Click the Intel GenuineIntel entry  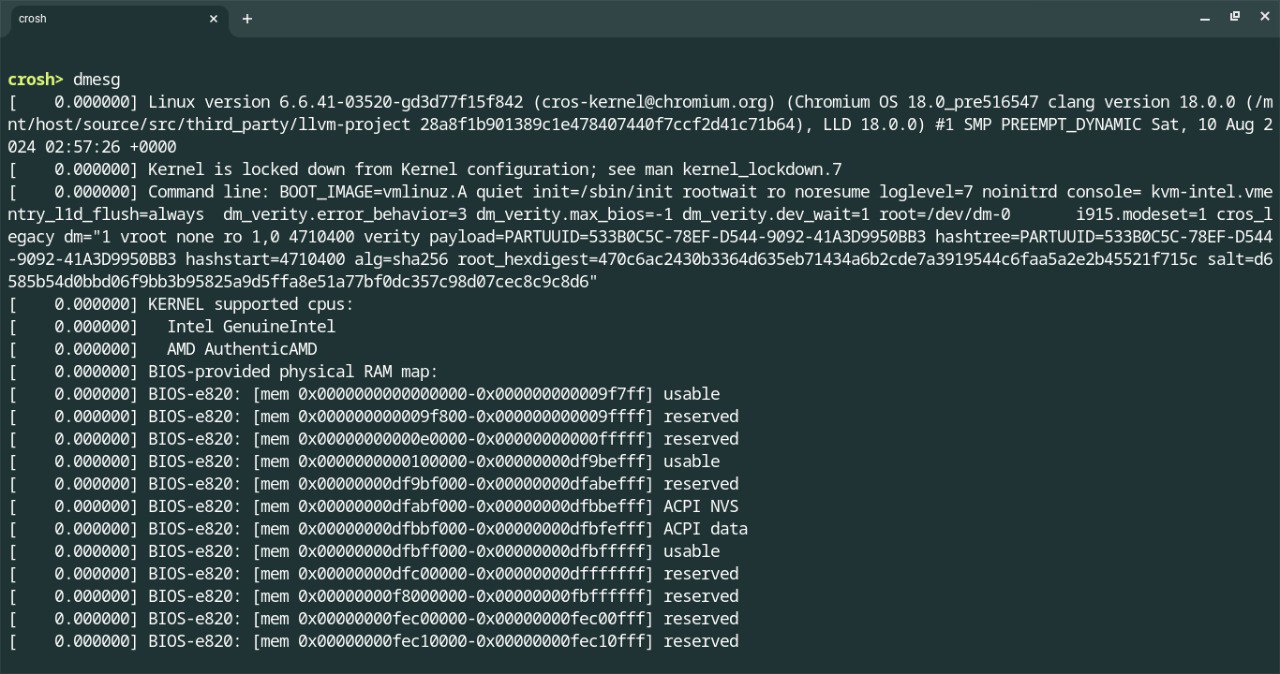point(251,326)
